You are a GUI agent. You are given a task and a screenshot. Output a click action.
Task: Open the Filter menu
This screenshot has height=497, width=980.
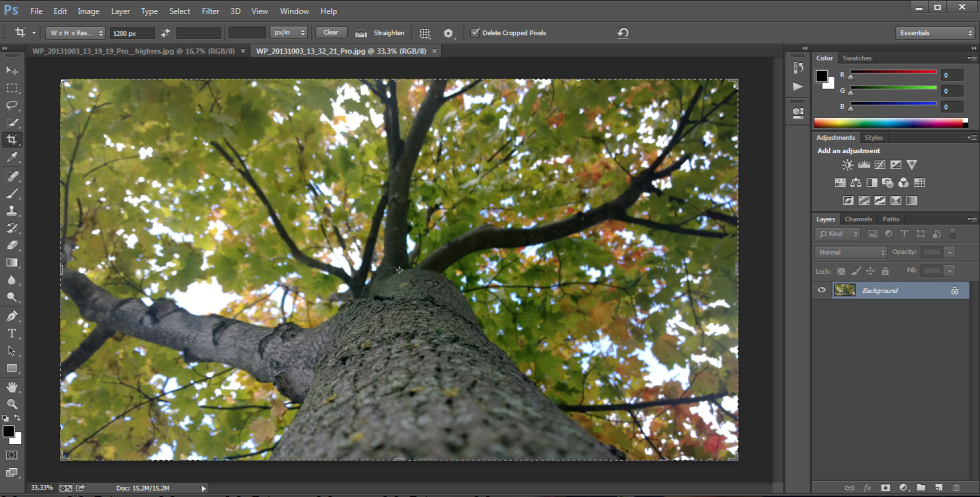[210, 11]
